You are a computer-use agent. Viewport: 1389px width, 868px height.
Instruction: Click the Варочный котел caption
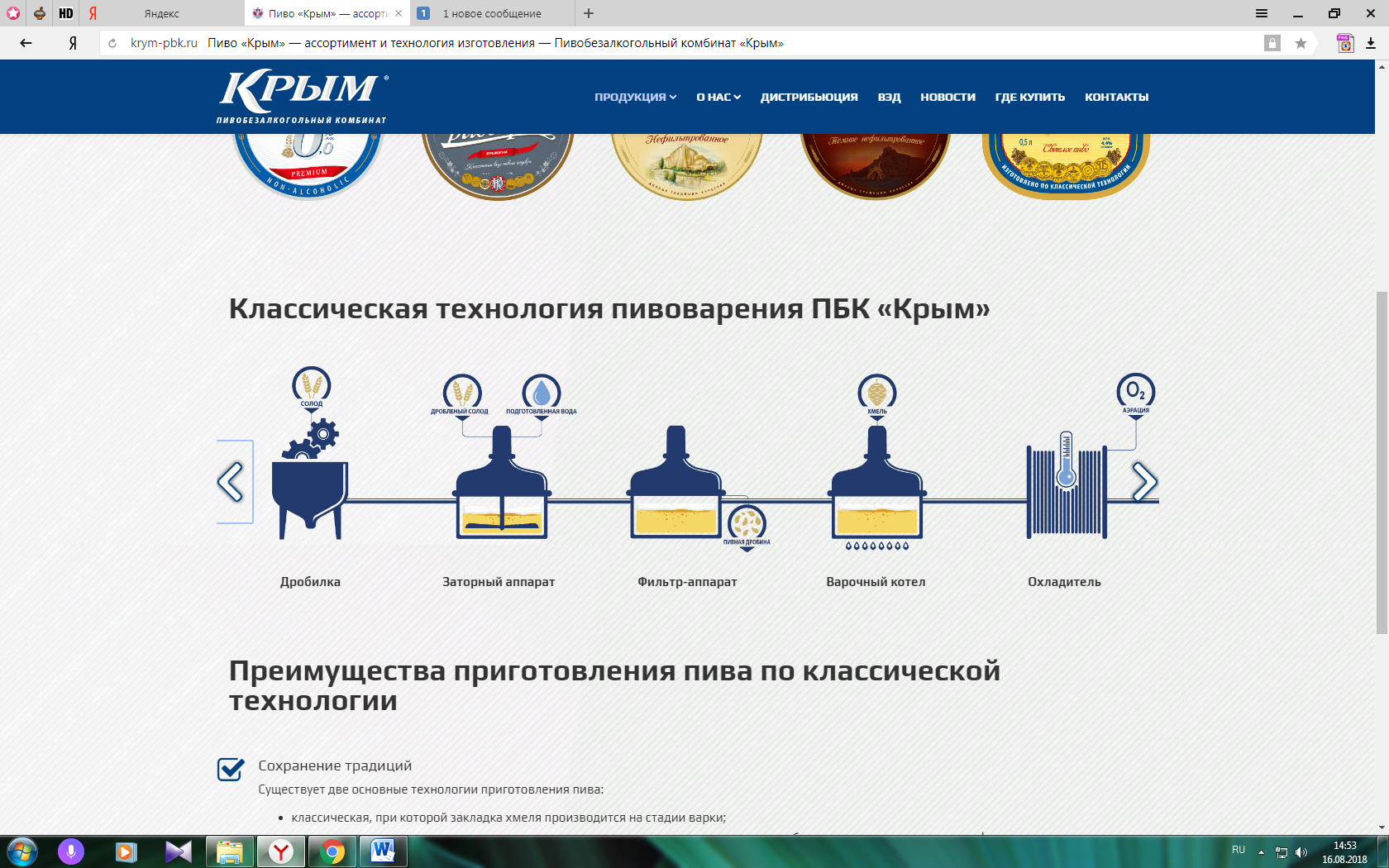pyautogui.click(x=876, y=582)
